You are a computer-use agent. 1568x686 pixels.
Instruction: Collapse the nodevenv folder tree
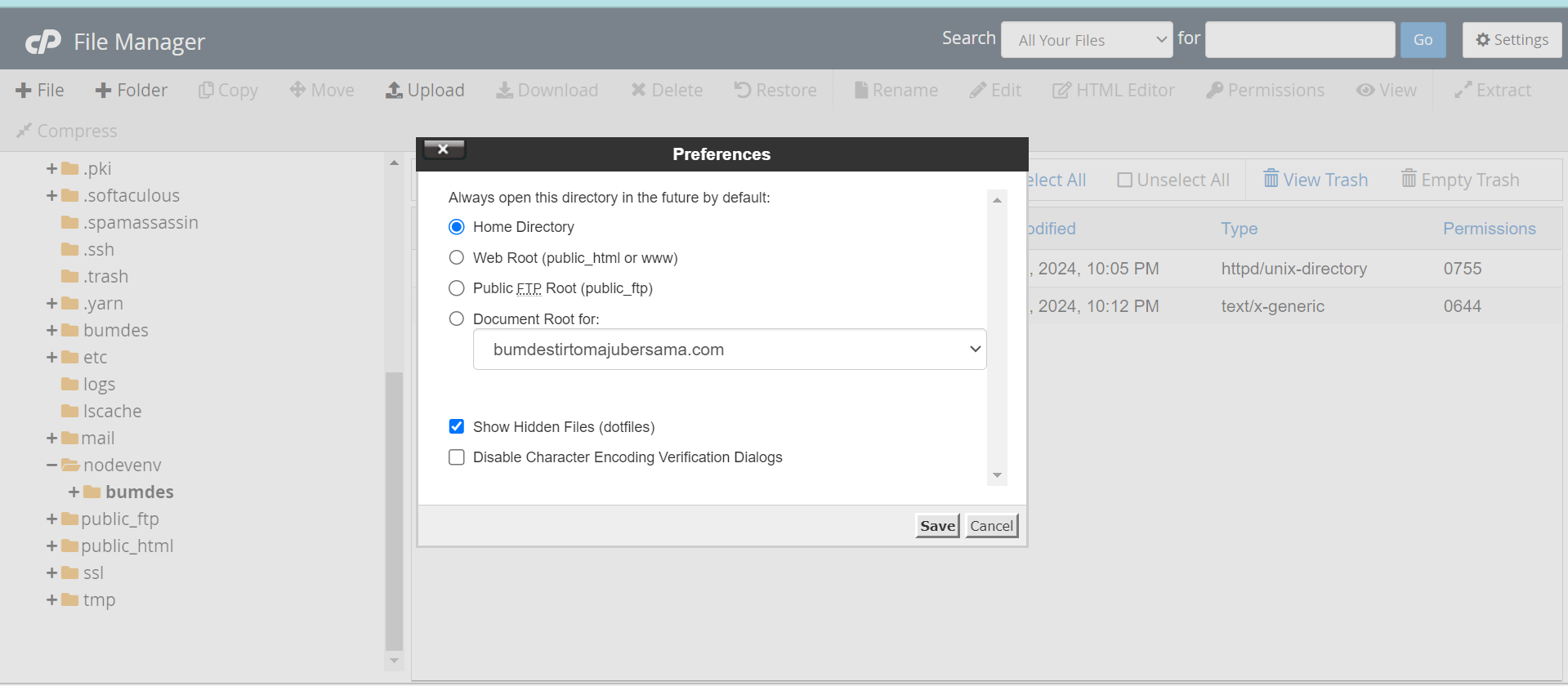51,465
